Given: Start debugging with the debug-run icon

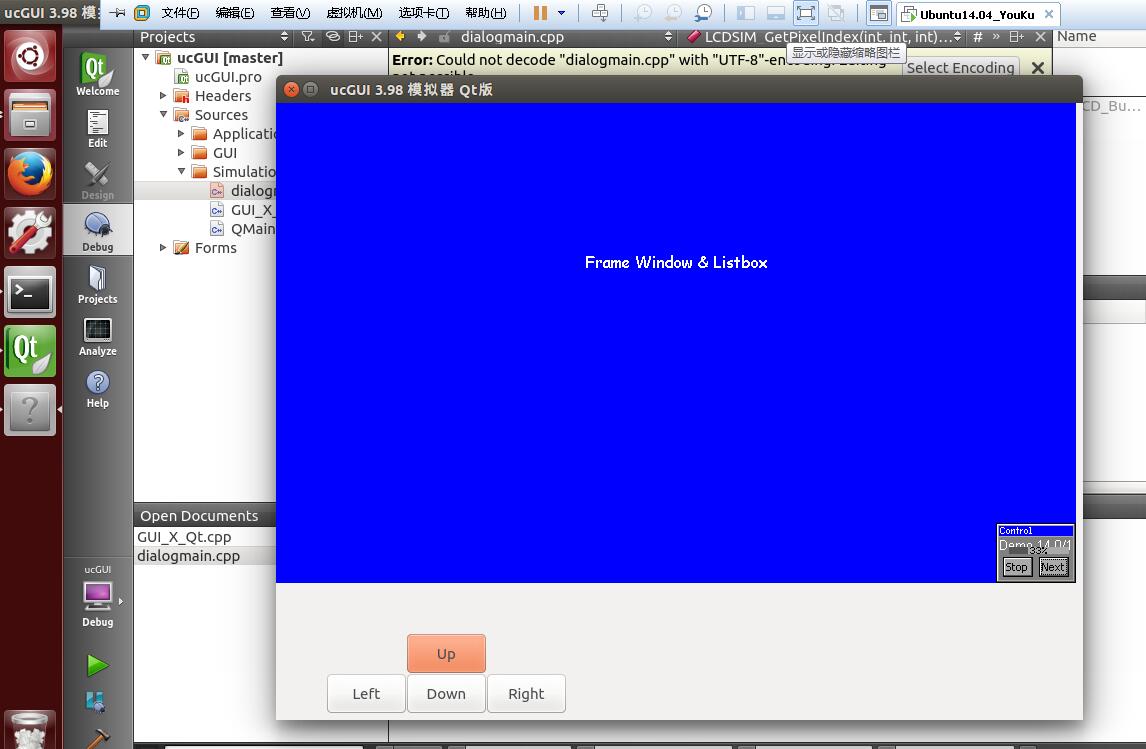Looking at the screenshot, I should [x=96, y=702].
